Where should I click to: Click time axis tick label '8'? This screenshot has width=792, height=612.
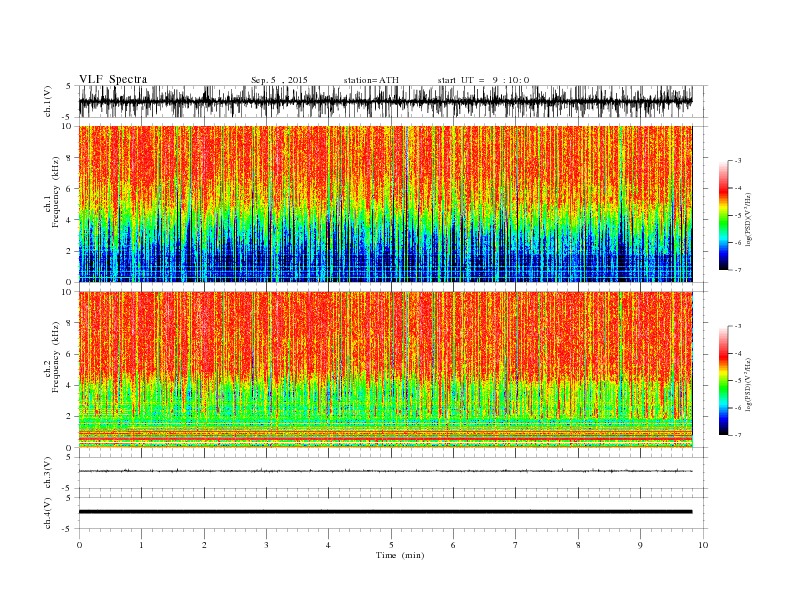click(578, 545)
